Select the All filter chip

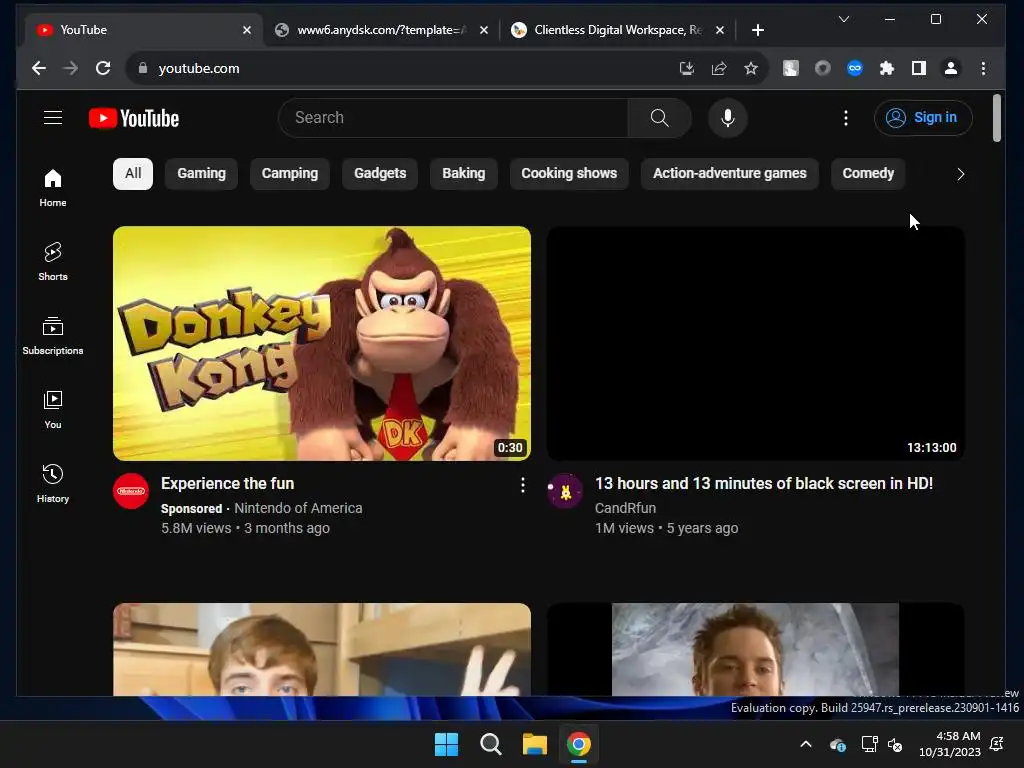click(133, 174)
